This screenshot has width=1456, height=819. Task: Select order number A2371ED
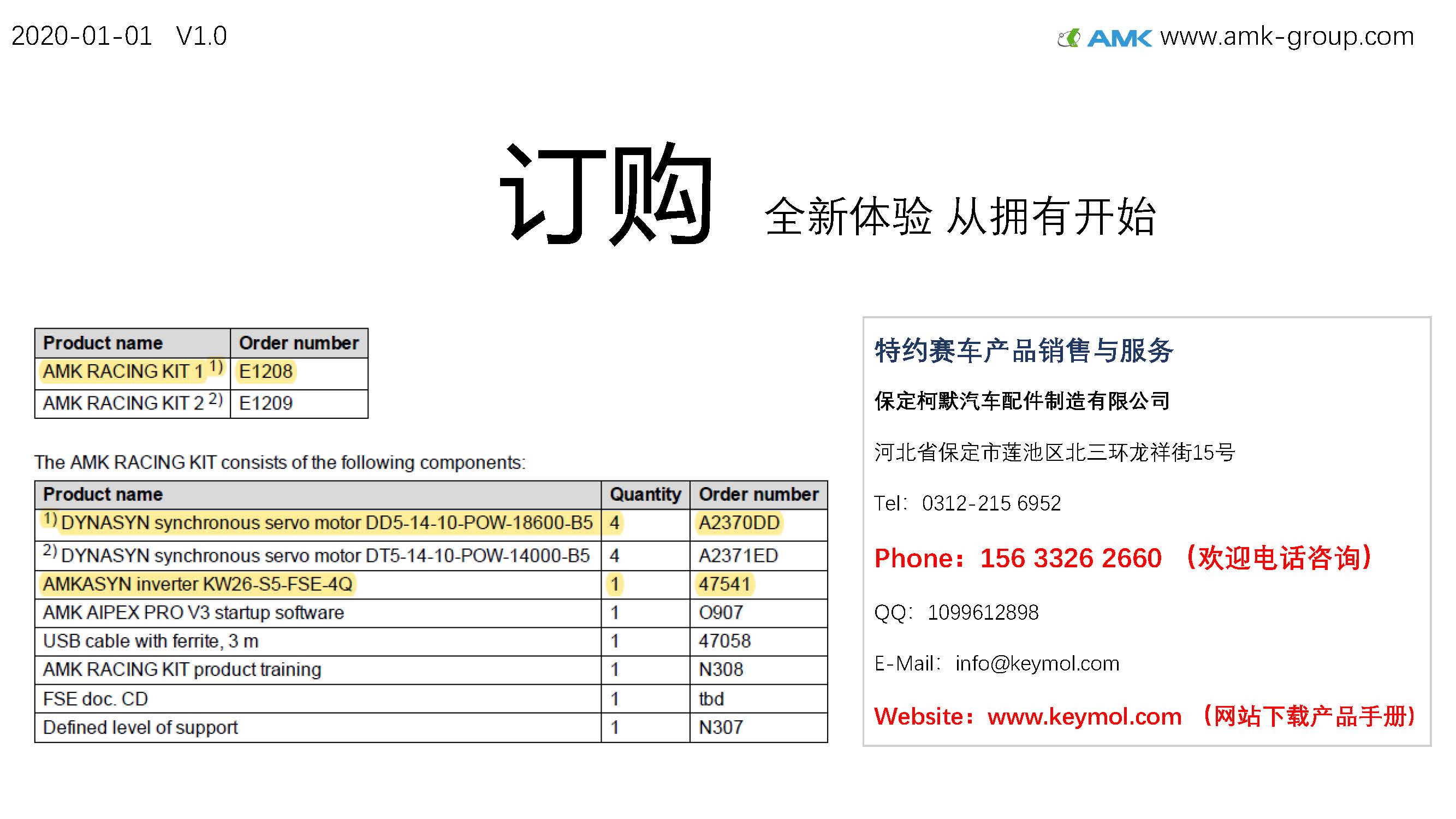(738, 556)
